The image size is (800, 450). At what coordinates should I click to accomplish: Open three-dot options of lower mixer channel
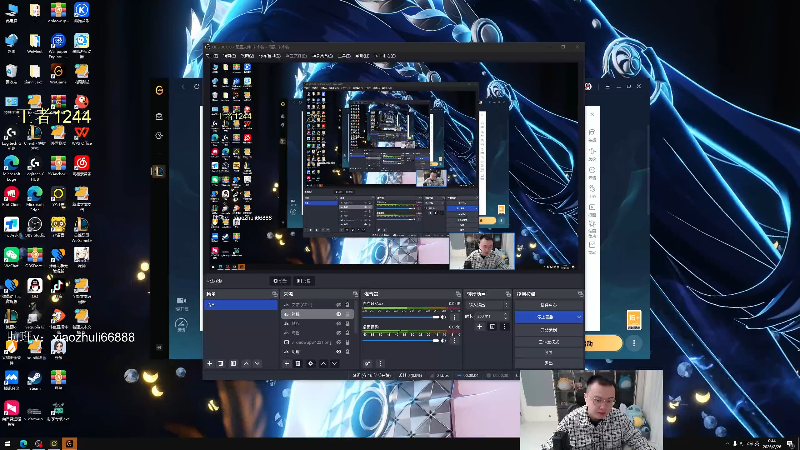pyautogui.click(x=454, y=340)
